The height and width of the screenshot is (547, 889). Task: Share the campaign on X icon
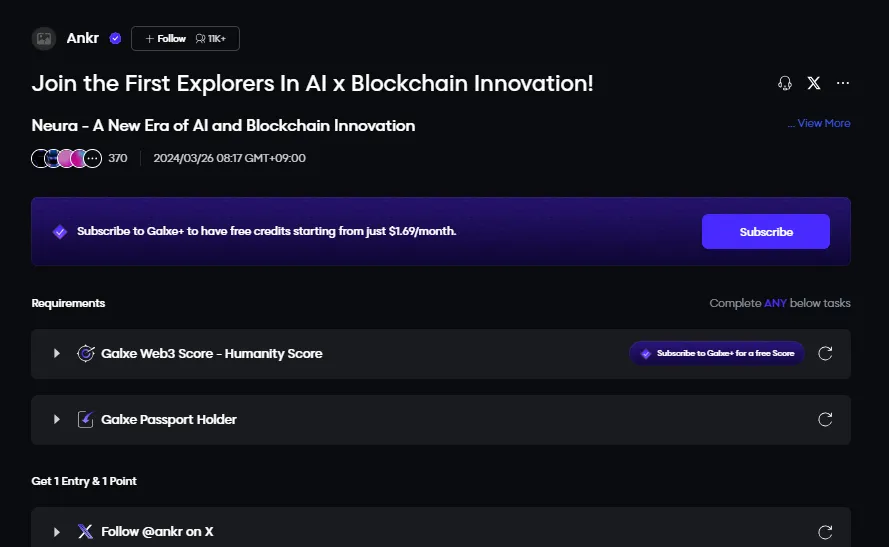(x=814, y=83)
